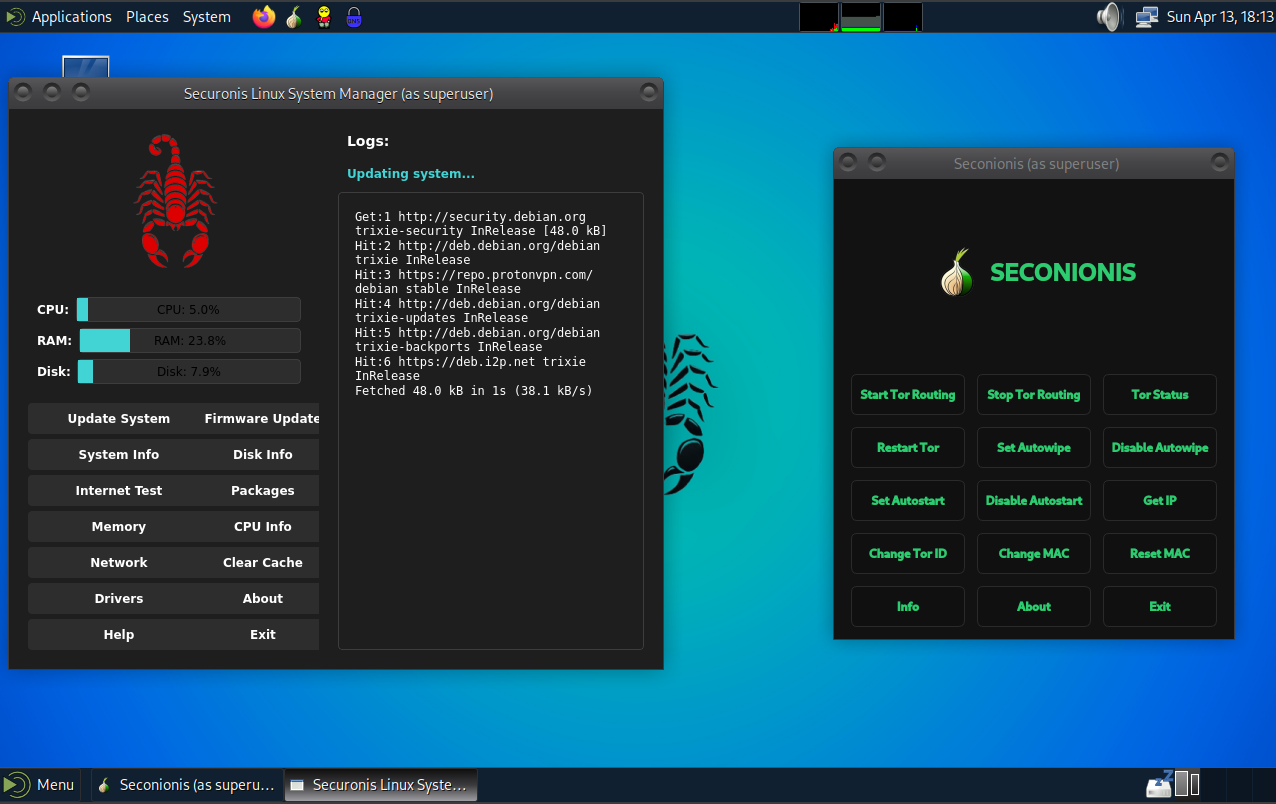
Task: Click the Clear Cache button
Action: point(262,563)
